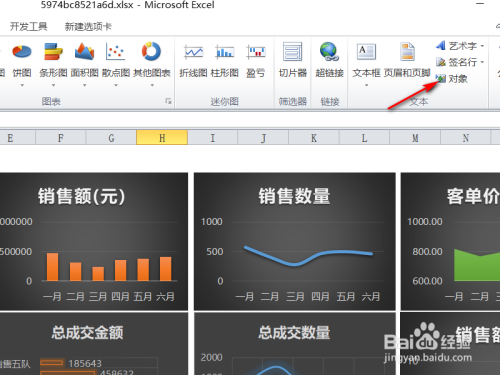Switch to the Developer (开发工具) tab
This screenshot has width=500, height=375.
click(28, 26)
